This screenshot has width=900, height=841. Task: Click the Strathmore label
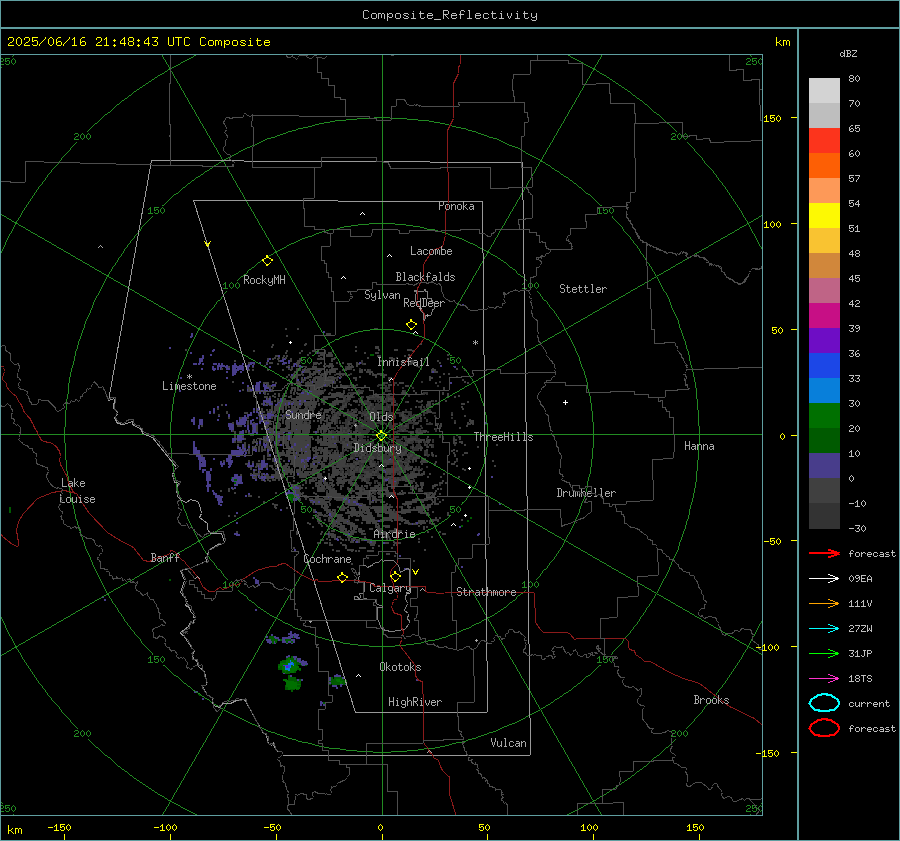click(486, 592)
